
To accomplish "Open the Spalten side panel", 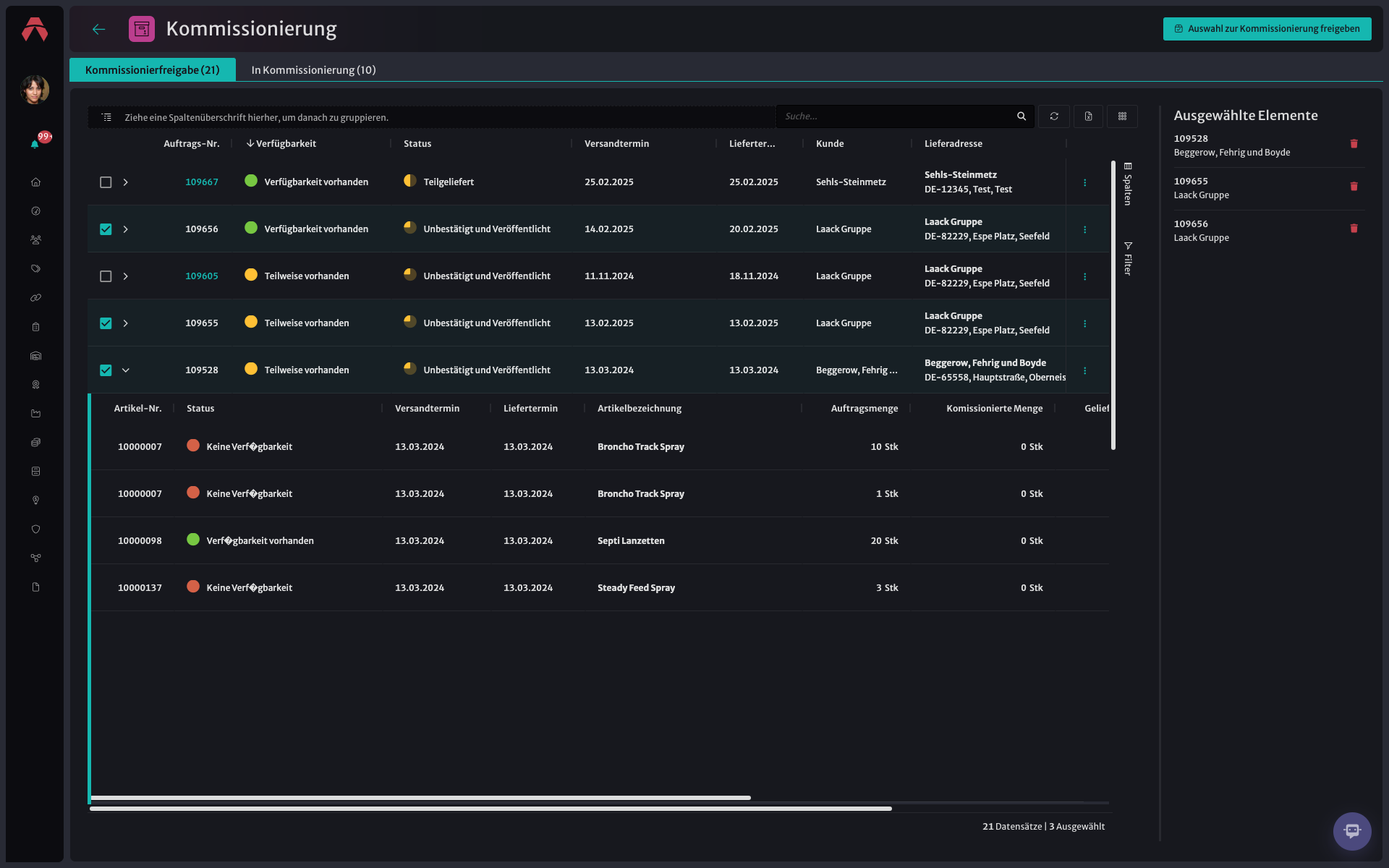I will click(1127, 184).
